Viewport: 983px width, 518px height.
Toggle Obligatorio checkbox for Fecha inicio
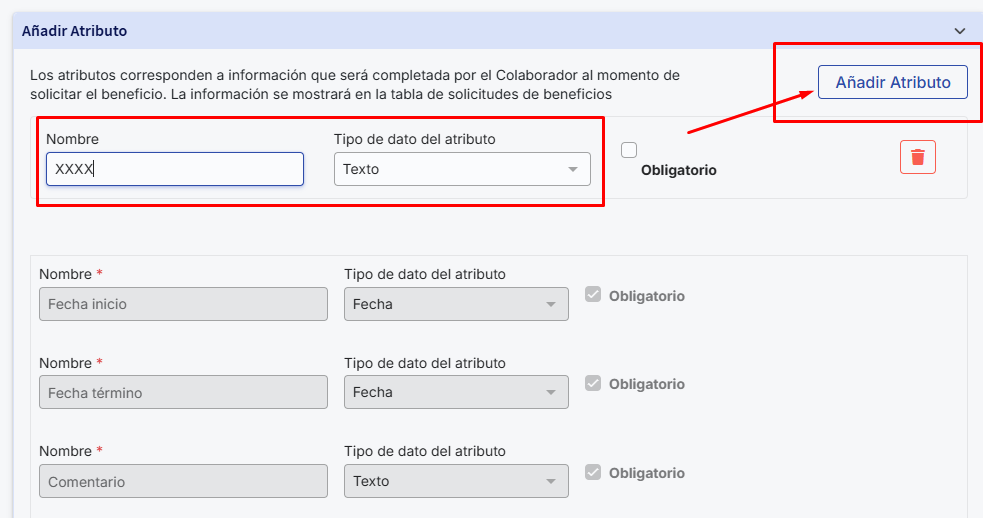tap(593, 295)
